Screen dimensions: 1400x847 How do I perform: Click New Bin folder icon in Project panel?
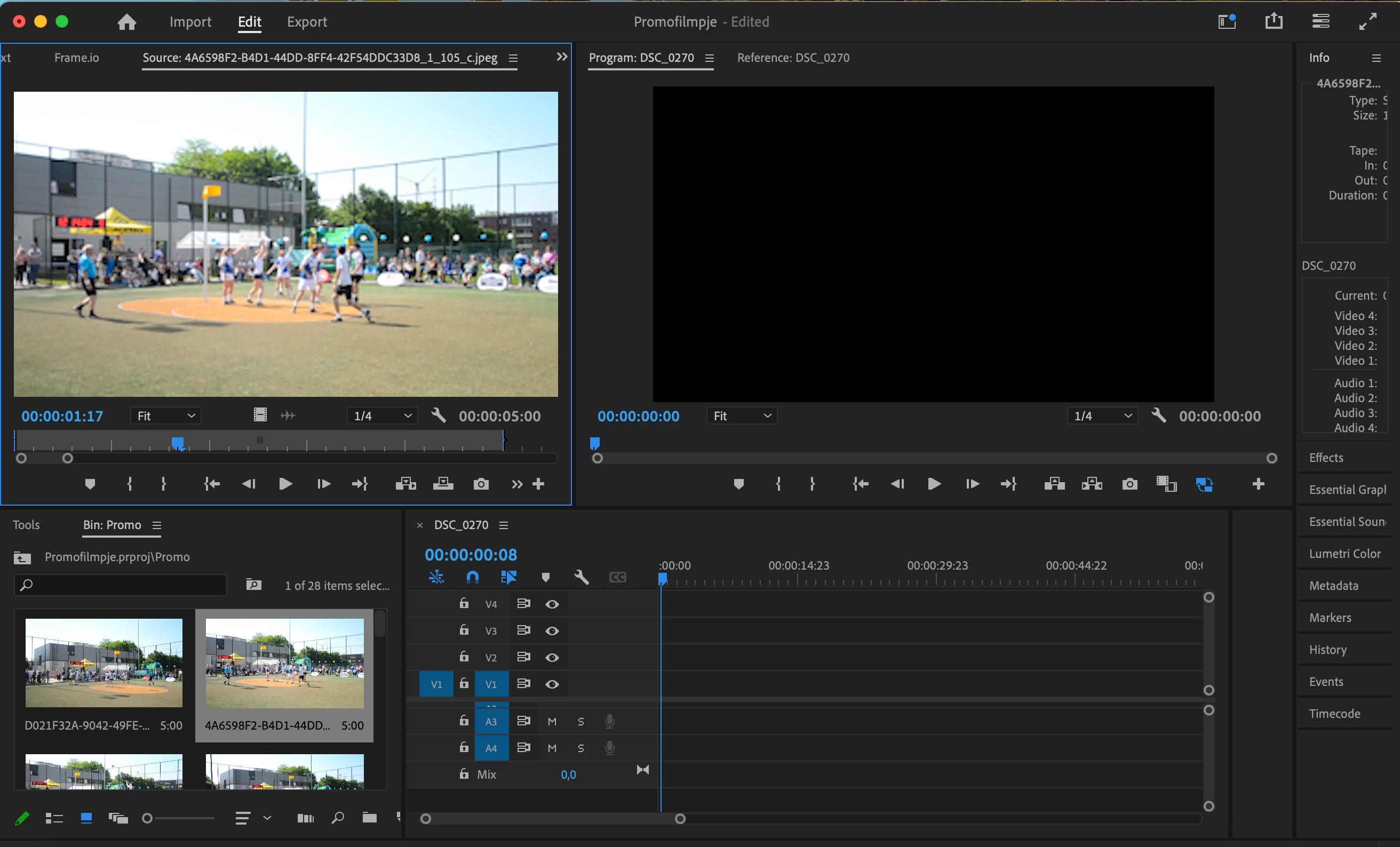[369, 818]
